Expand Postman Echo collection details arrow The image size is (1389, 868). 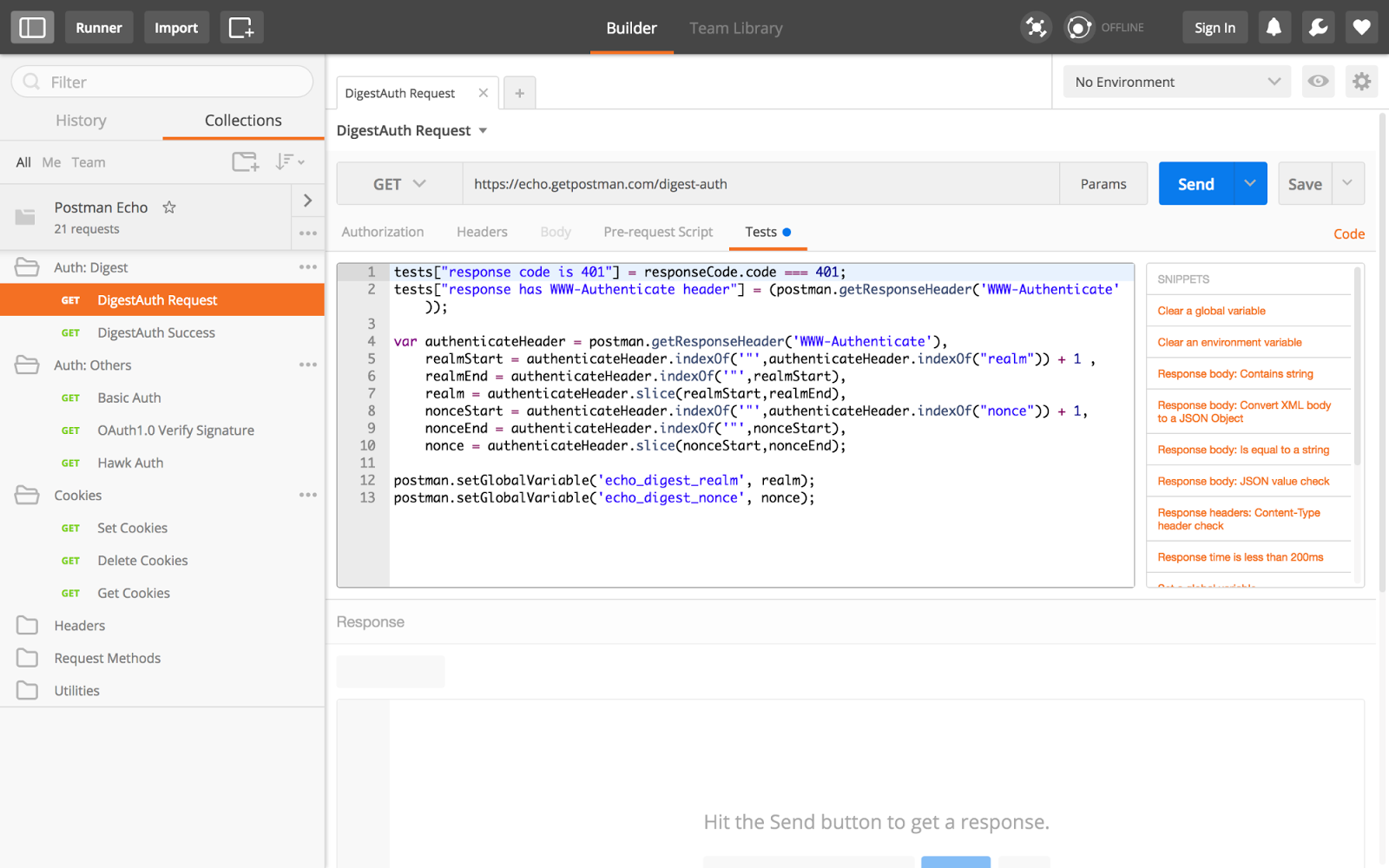pos(307,201)
